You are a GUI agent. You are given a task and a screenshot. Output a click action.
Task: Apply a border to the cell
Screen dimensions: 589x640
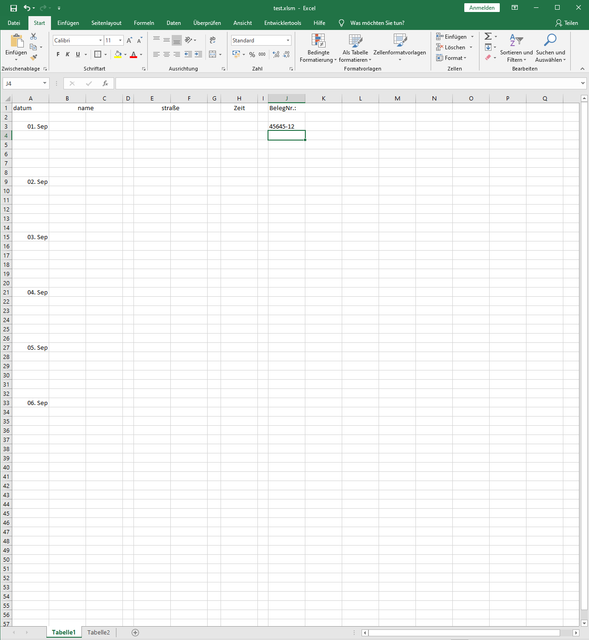coord(98,54)
